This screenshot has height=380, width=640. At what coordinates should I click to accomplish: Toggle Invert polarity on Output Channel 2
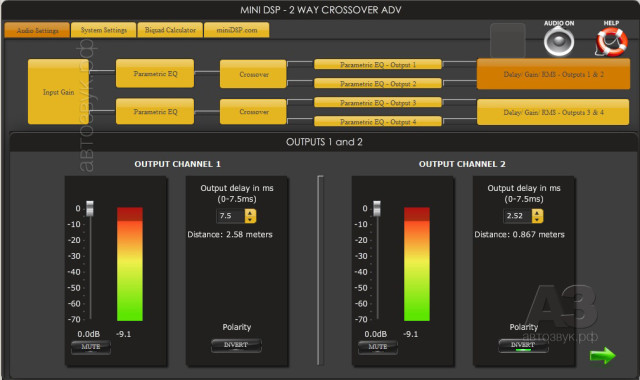click(x=523, y=345)
